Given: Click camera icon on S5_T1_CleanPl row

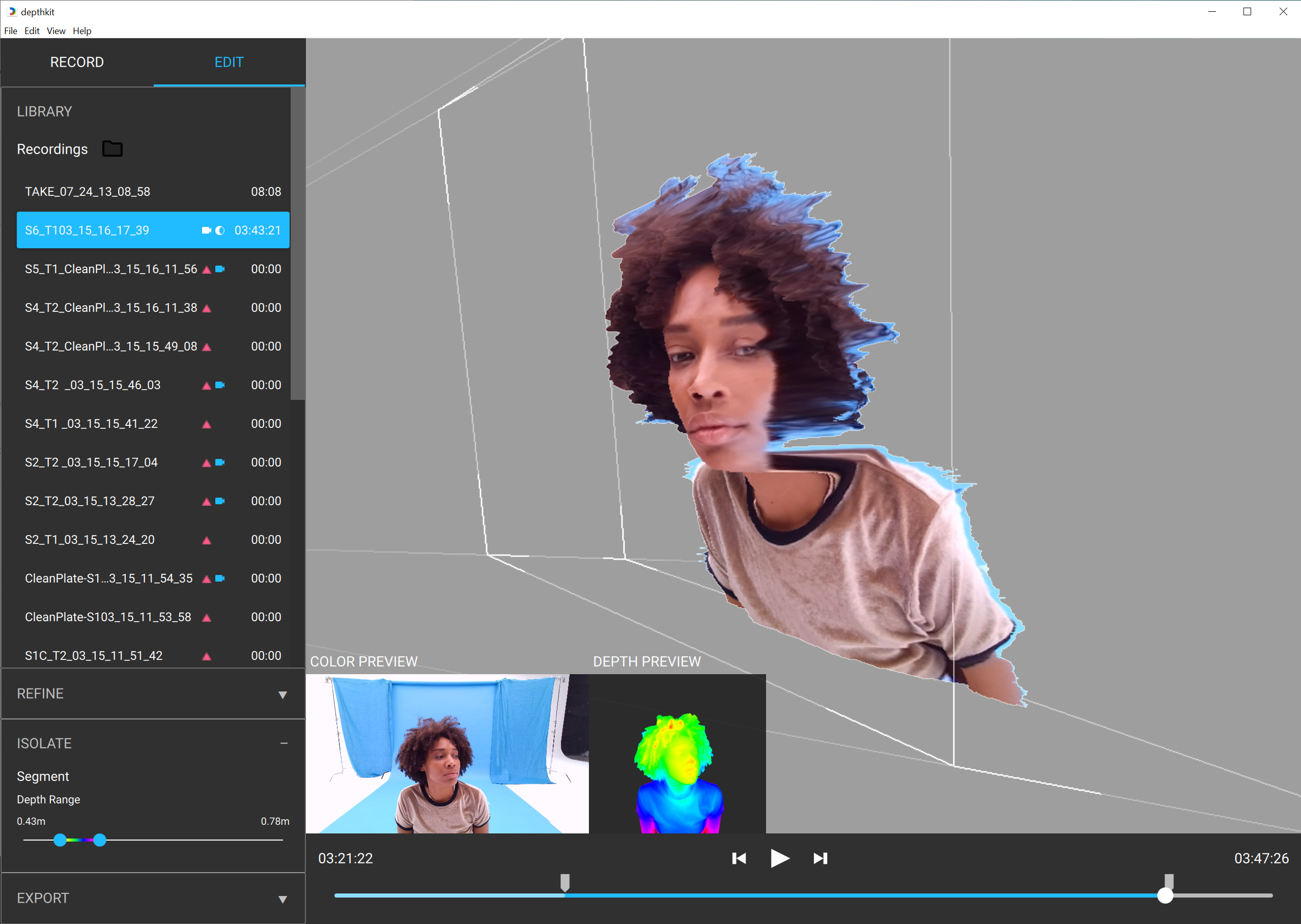Looking at the screenshot, I should (220, 269).
